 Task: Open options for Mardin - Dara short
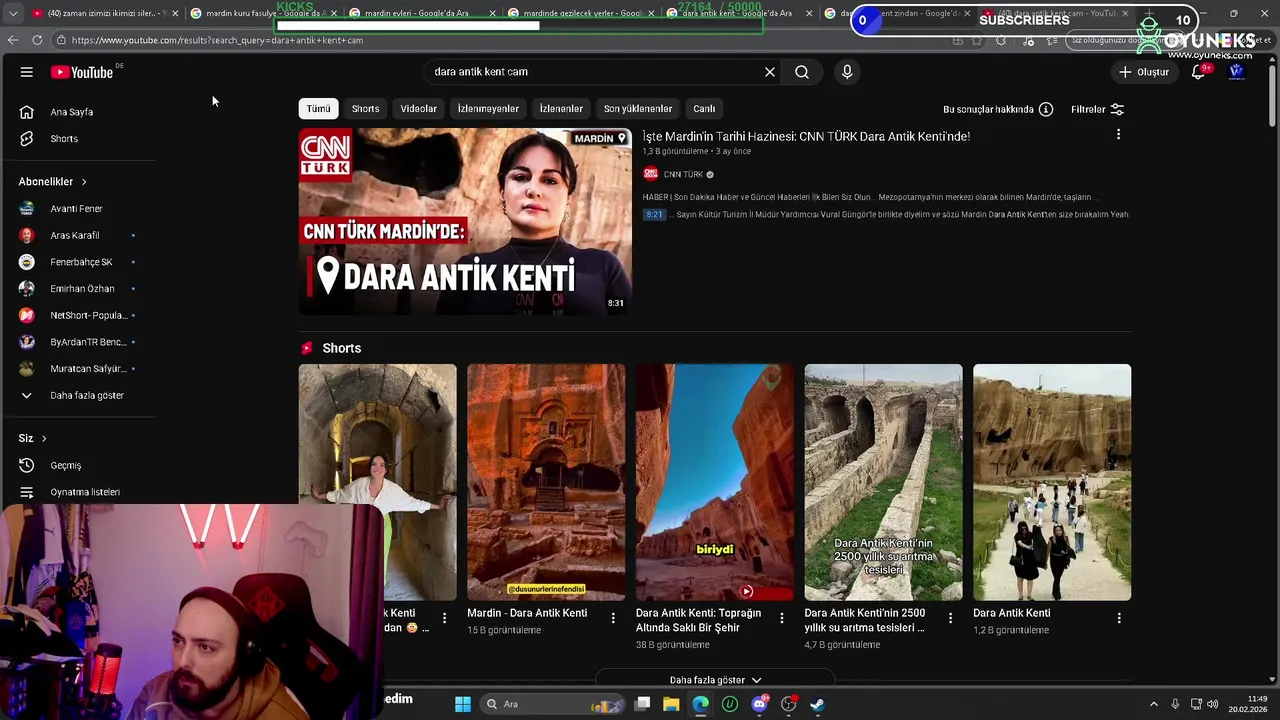tap(613, 618)
